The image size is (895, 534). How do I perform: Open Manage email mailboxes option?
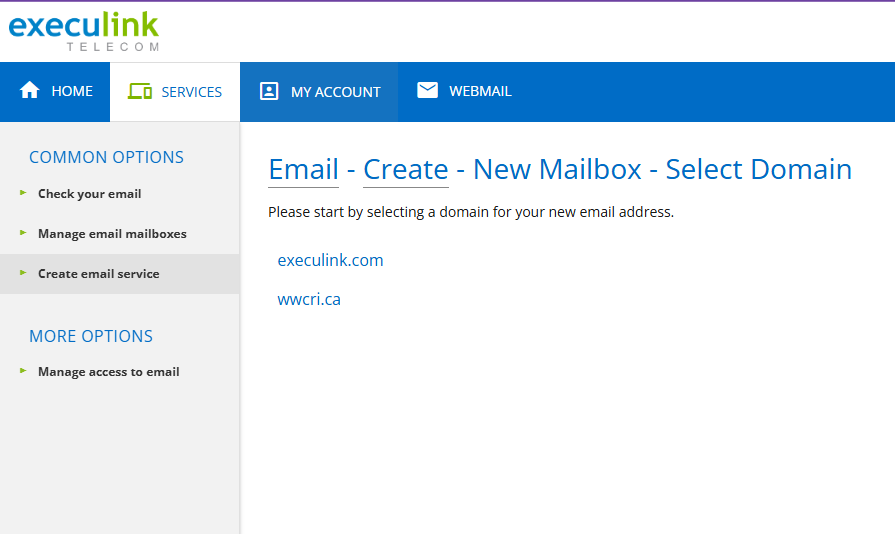[x=112, y=234]
